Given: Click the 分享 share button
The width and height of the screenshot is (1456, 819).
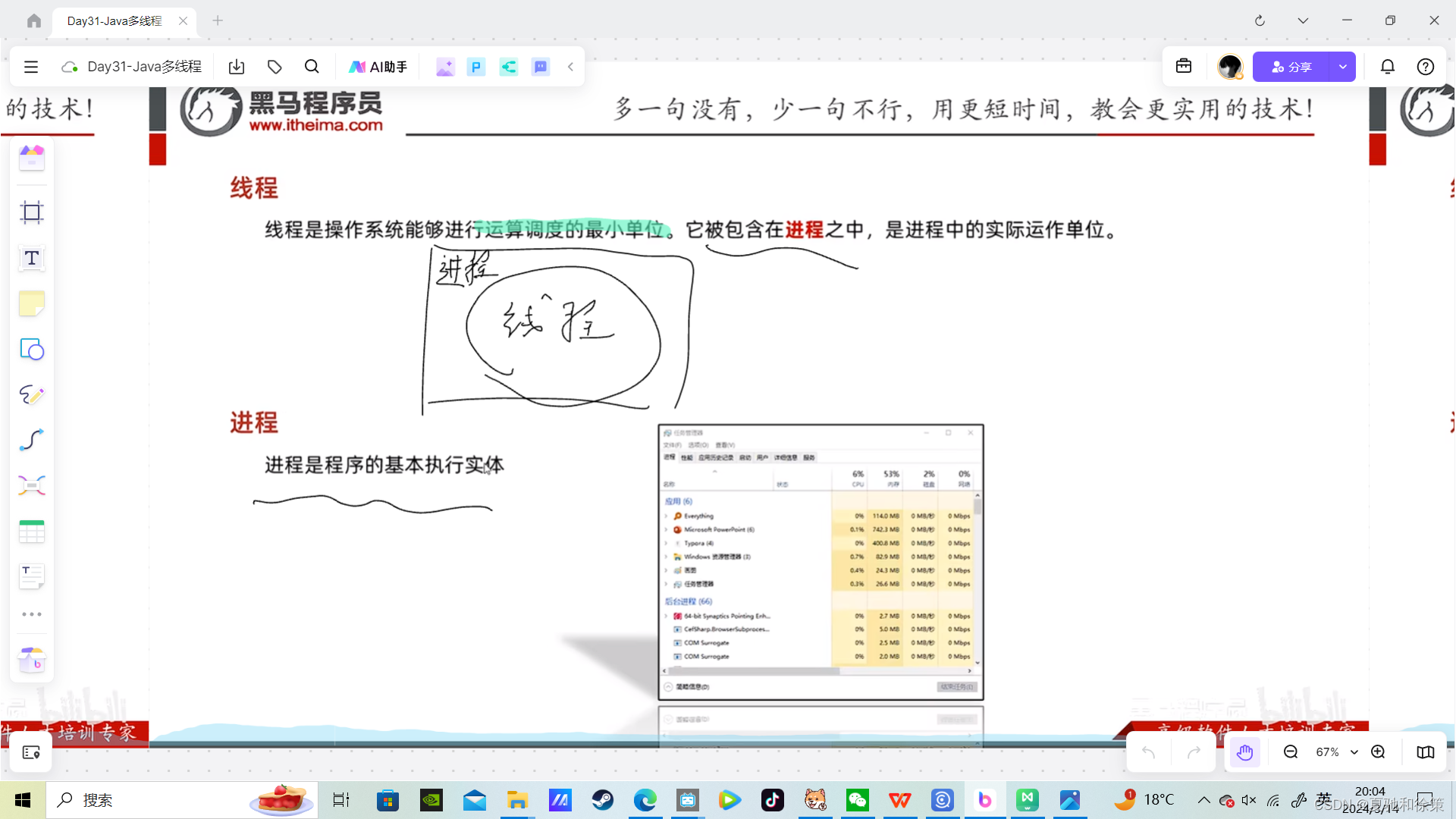Looking at the screenshot, I should coord(1291,67).
